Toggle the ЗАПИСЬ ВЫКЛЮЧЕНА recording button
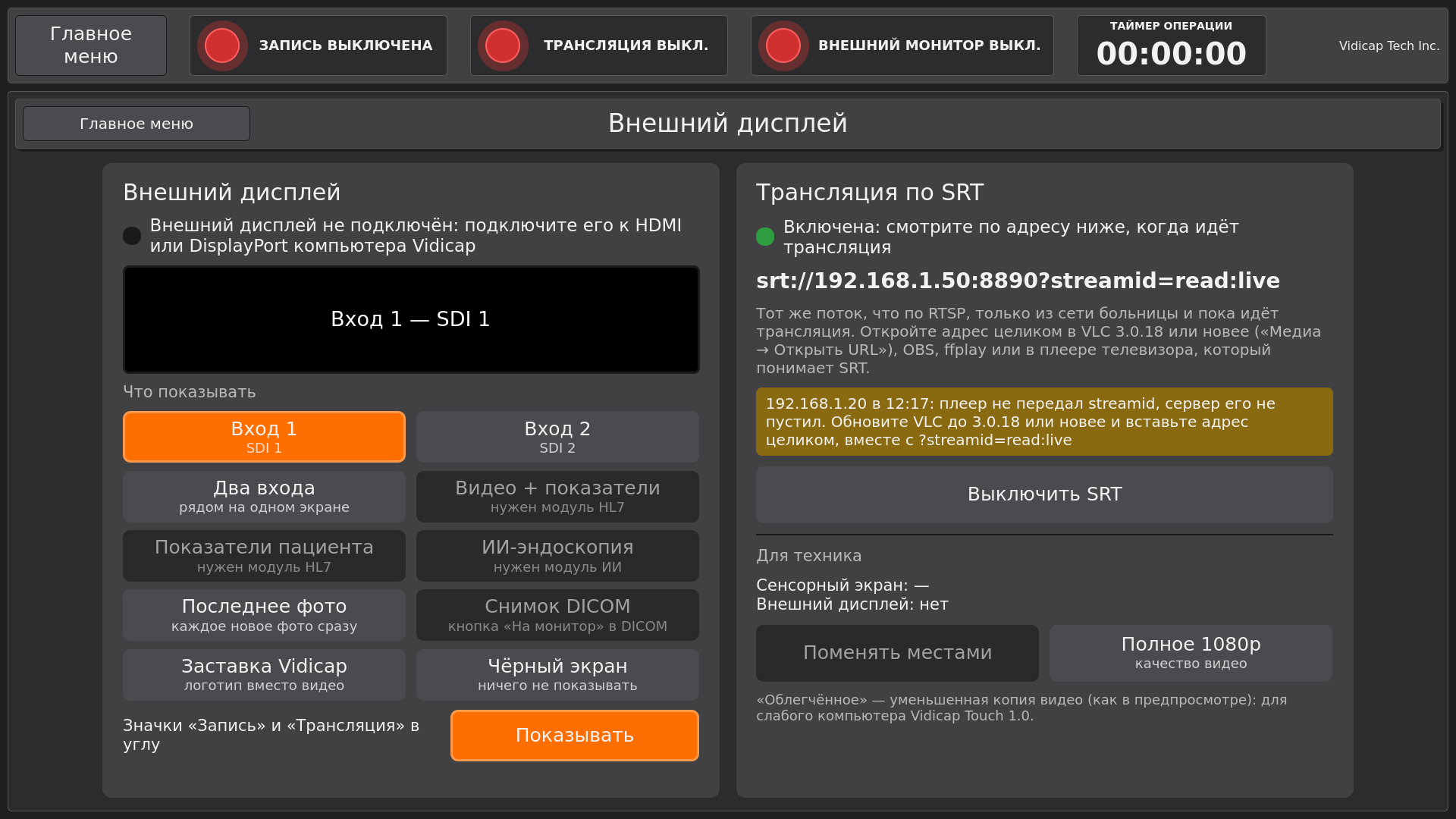1456x819 pixels. (318, 45)
